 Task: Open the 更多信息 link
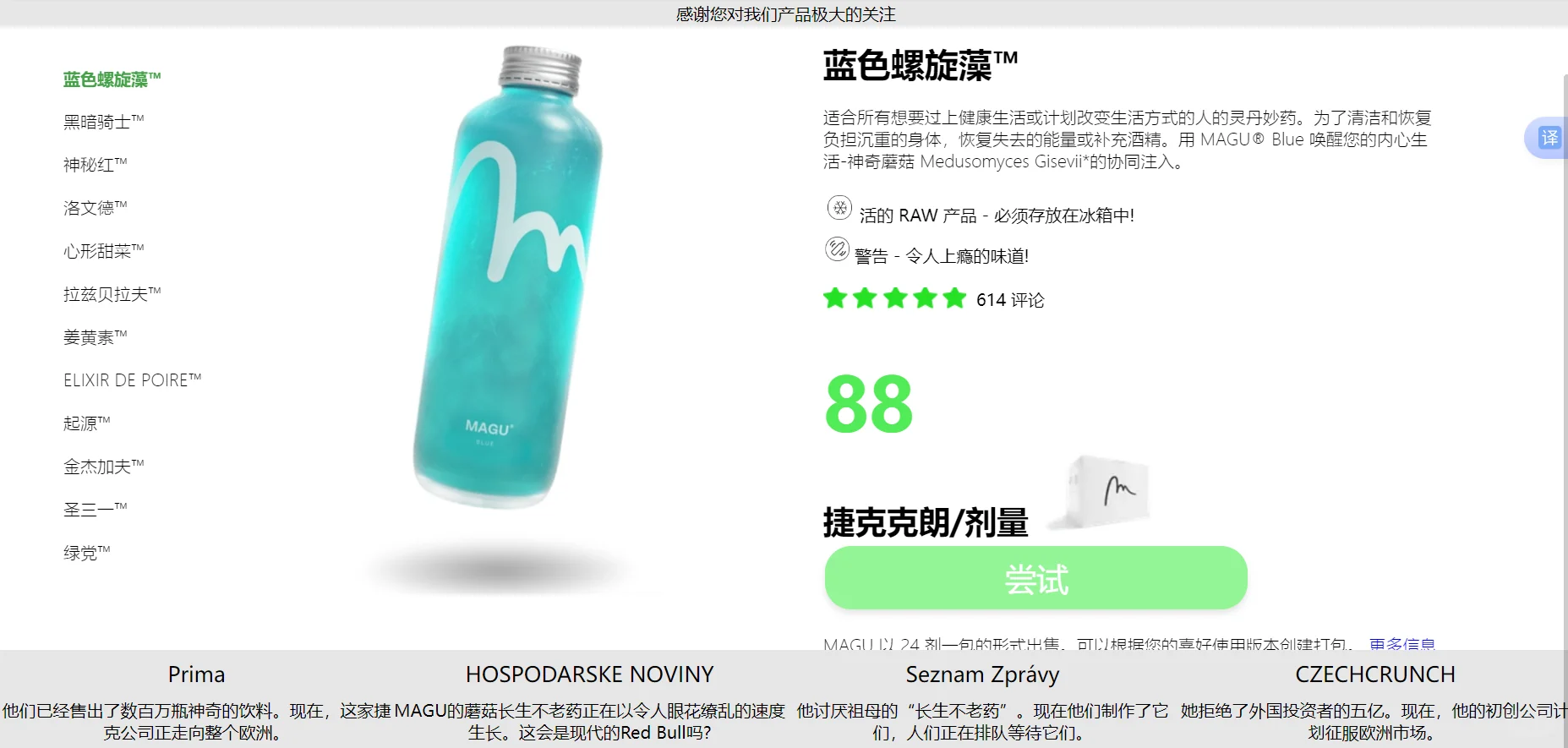tap(1401, 644)
